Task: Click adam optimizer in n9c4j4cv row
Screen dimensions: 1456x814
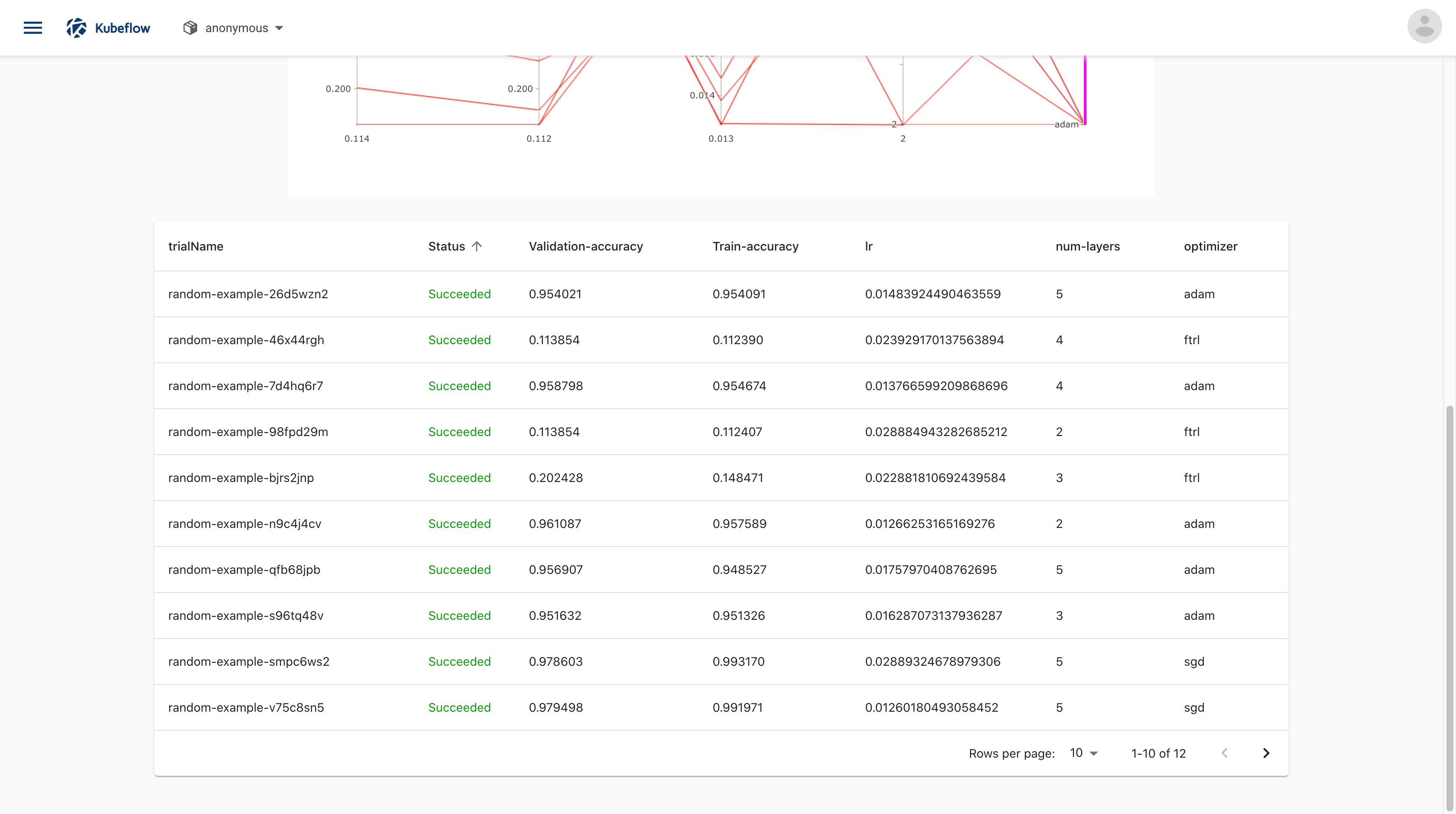Action: pos(1199,524)
